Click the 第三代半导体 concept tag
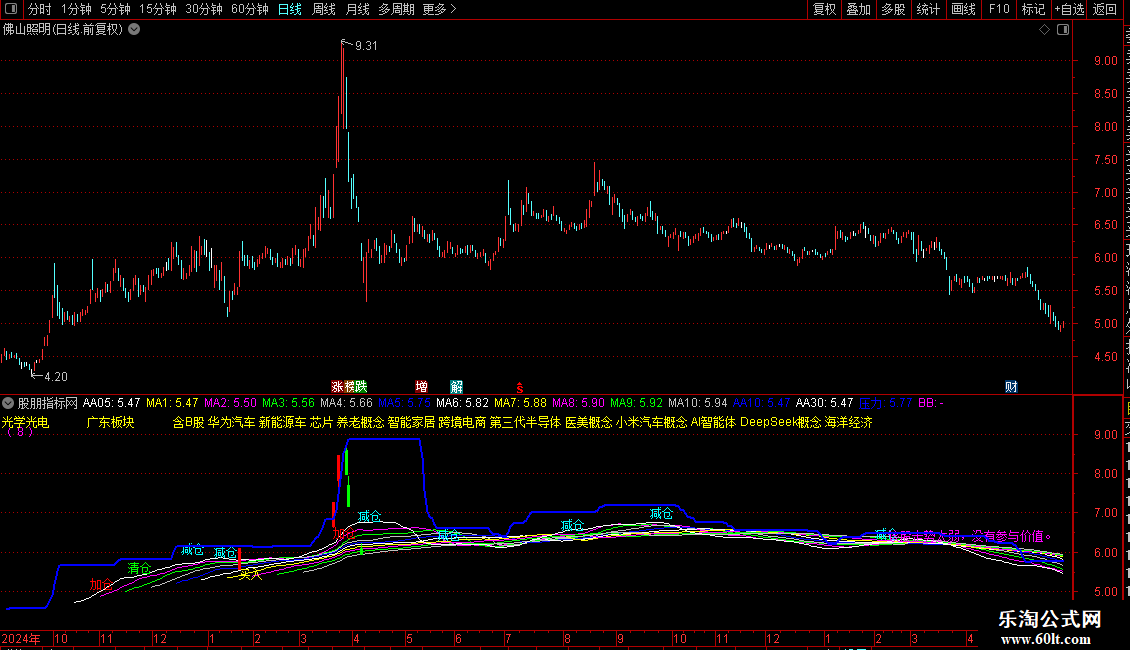Viewport: 1130px width, 650px height. click(525, 422)
